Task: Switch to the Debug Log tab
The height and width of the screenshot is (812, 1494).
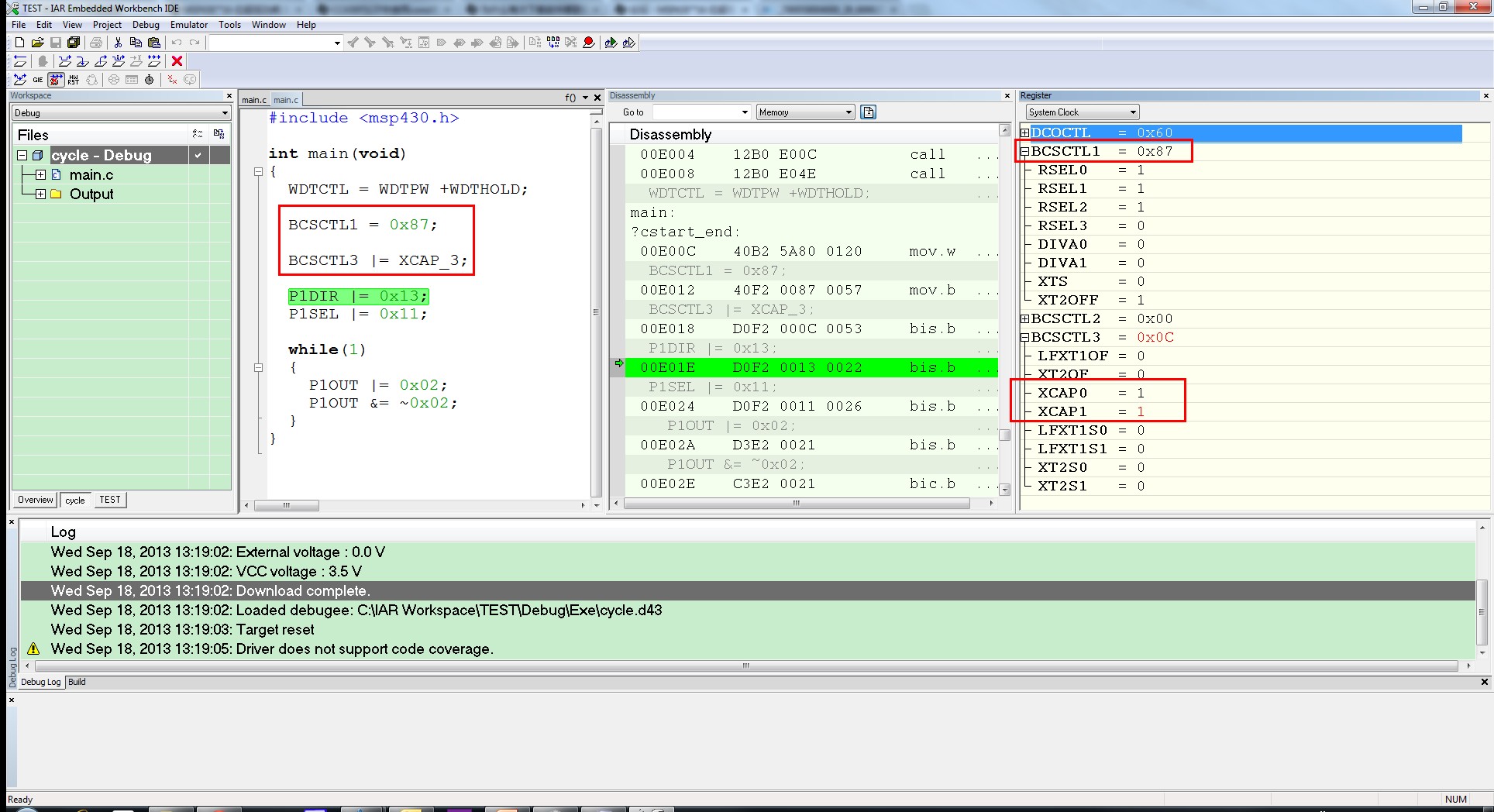Action: click(x=40, y=683)
